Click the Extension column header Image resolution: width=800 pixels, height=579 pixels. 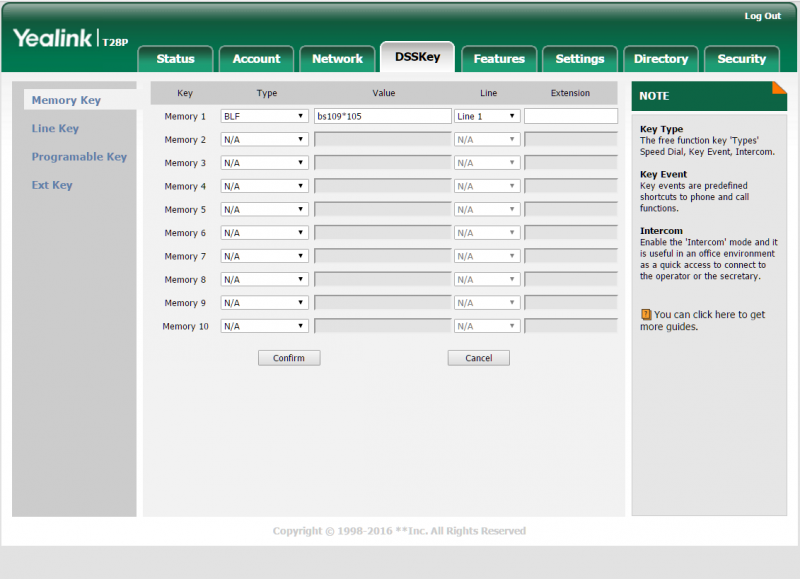coord(570,93)
